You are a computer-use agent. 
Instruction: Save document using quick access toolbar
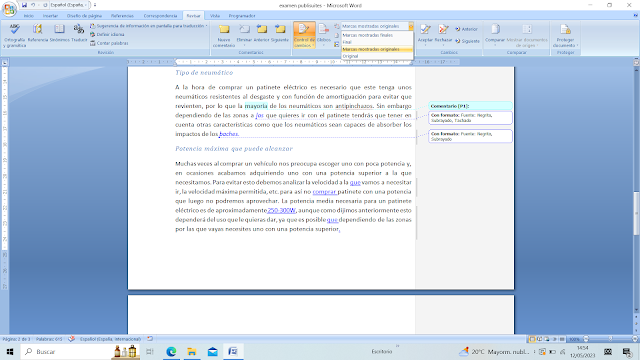24,5
